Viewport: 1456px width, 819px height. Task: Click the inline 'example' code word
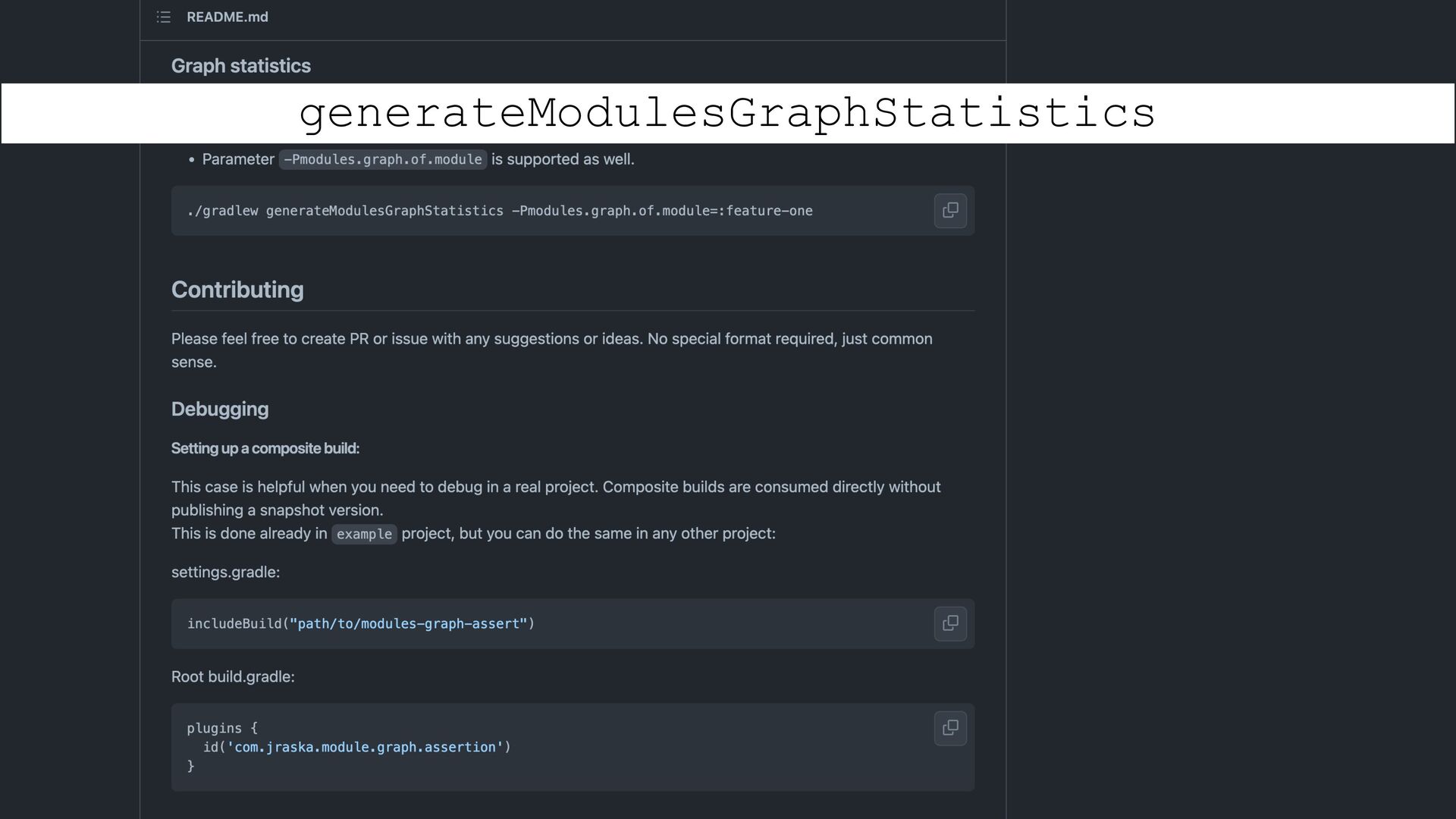coord(364,534)
